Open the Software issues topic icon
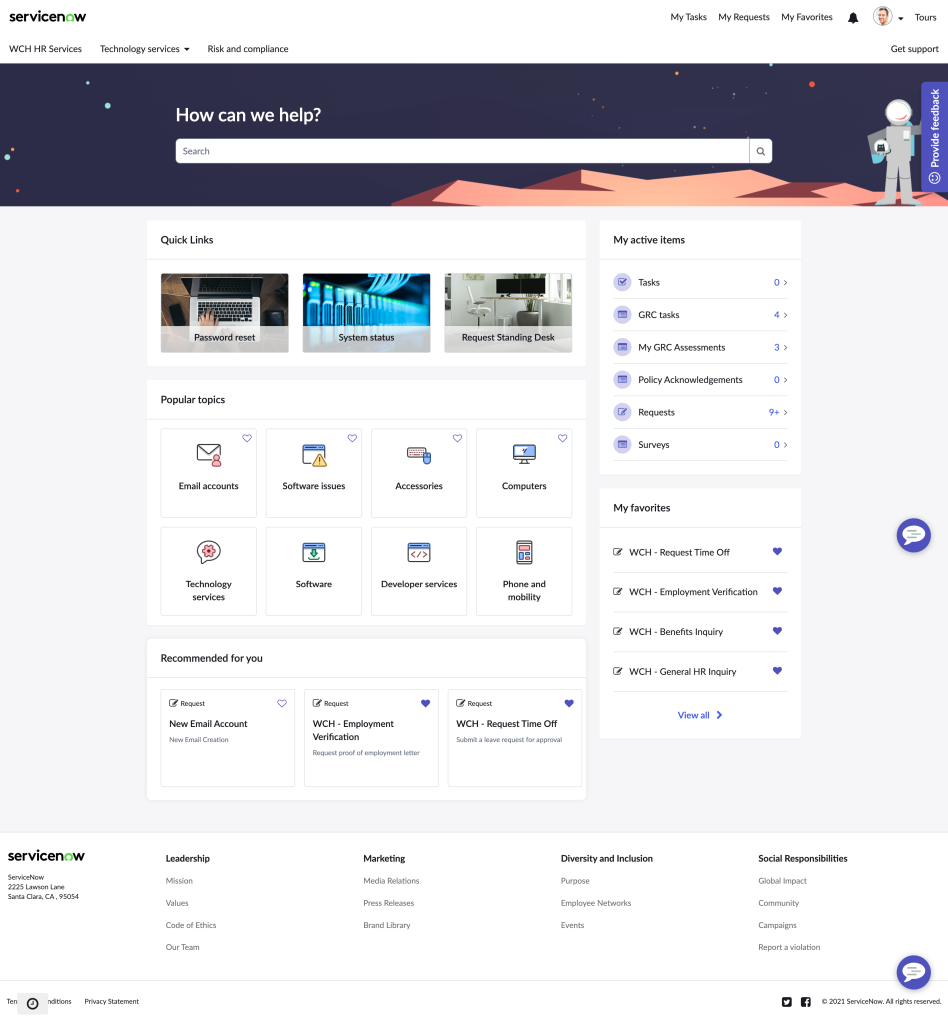Image resolution: width=948 pixels, height=1024 pixels. coord(314,455)
